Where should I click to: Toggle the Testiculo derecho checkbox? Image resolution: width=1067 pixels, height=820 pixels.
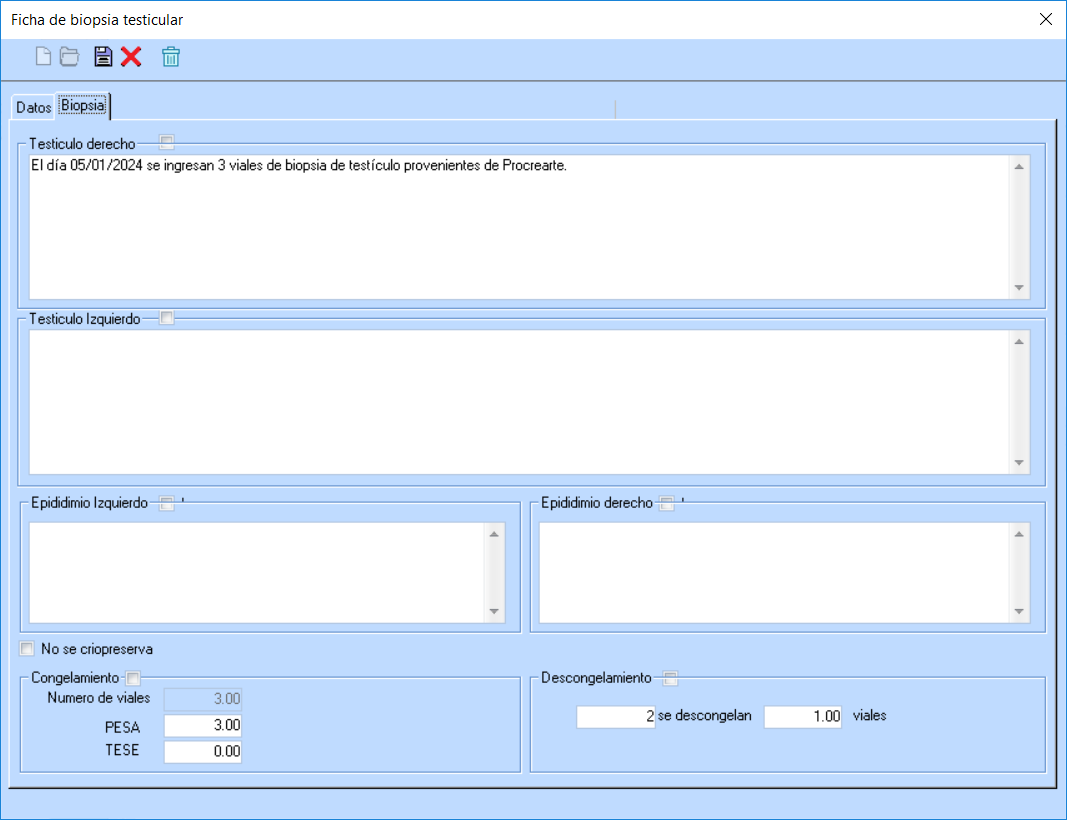pos(167,142)
